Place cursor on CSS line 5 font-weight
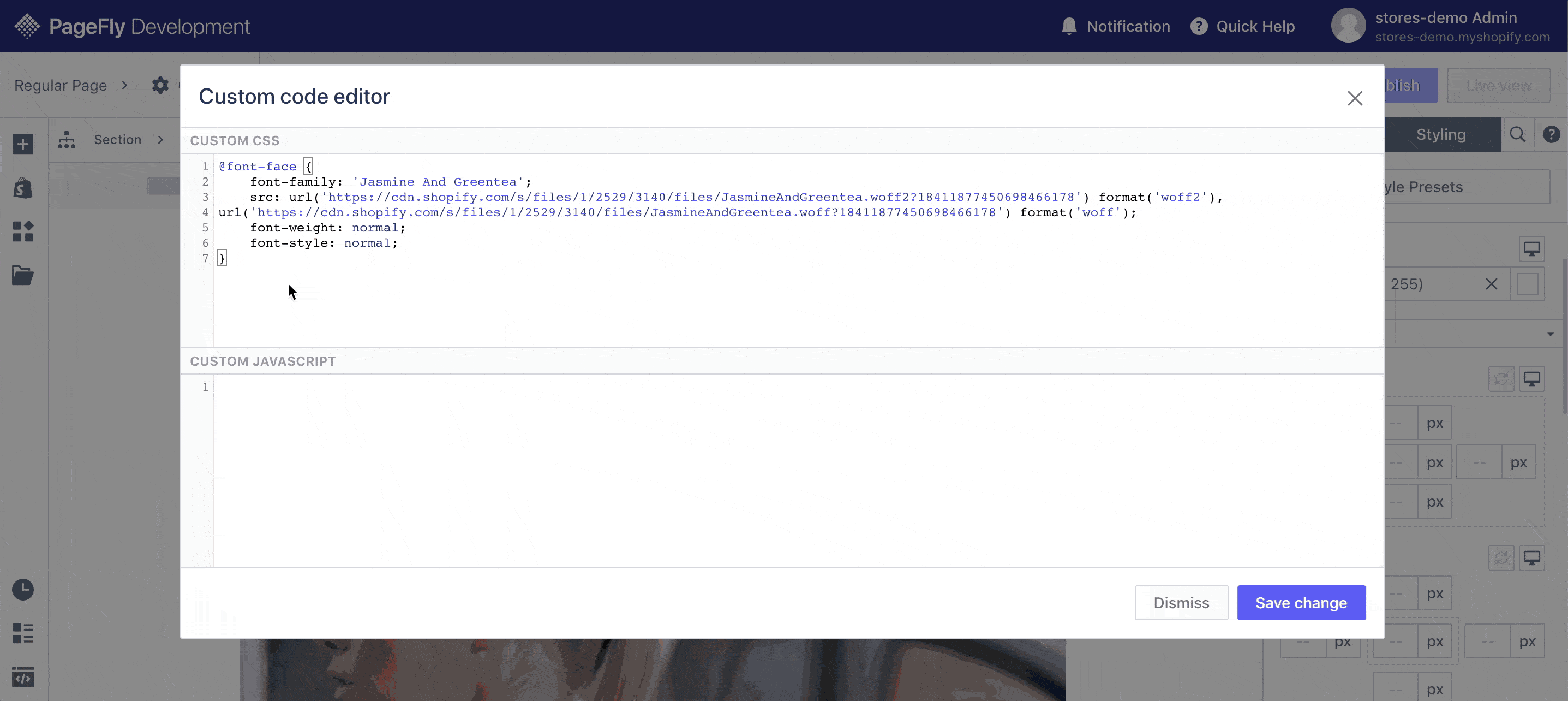The width and height of the screenshot is (1568, 701). click(327, 228)
